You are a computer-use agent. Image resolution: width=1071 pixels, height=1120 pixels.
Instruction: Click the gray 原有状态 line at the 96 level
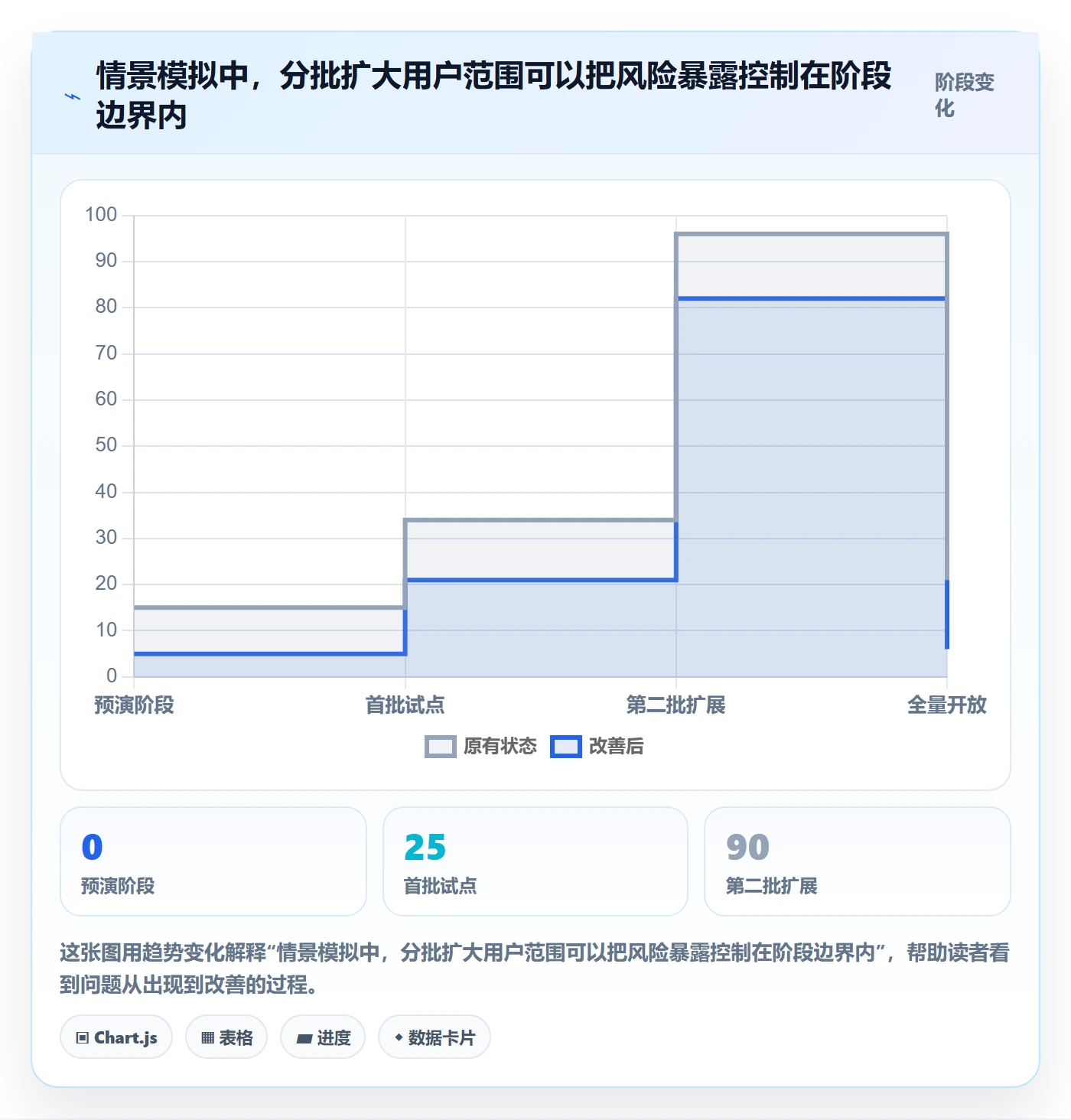(x=812, y=234)
